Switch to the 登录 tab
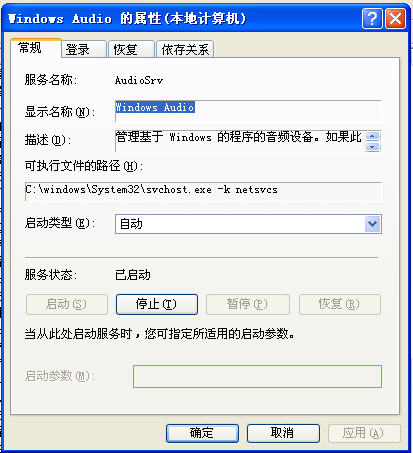 coord(84,50)
